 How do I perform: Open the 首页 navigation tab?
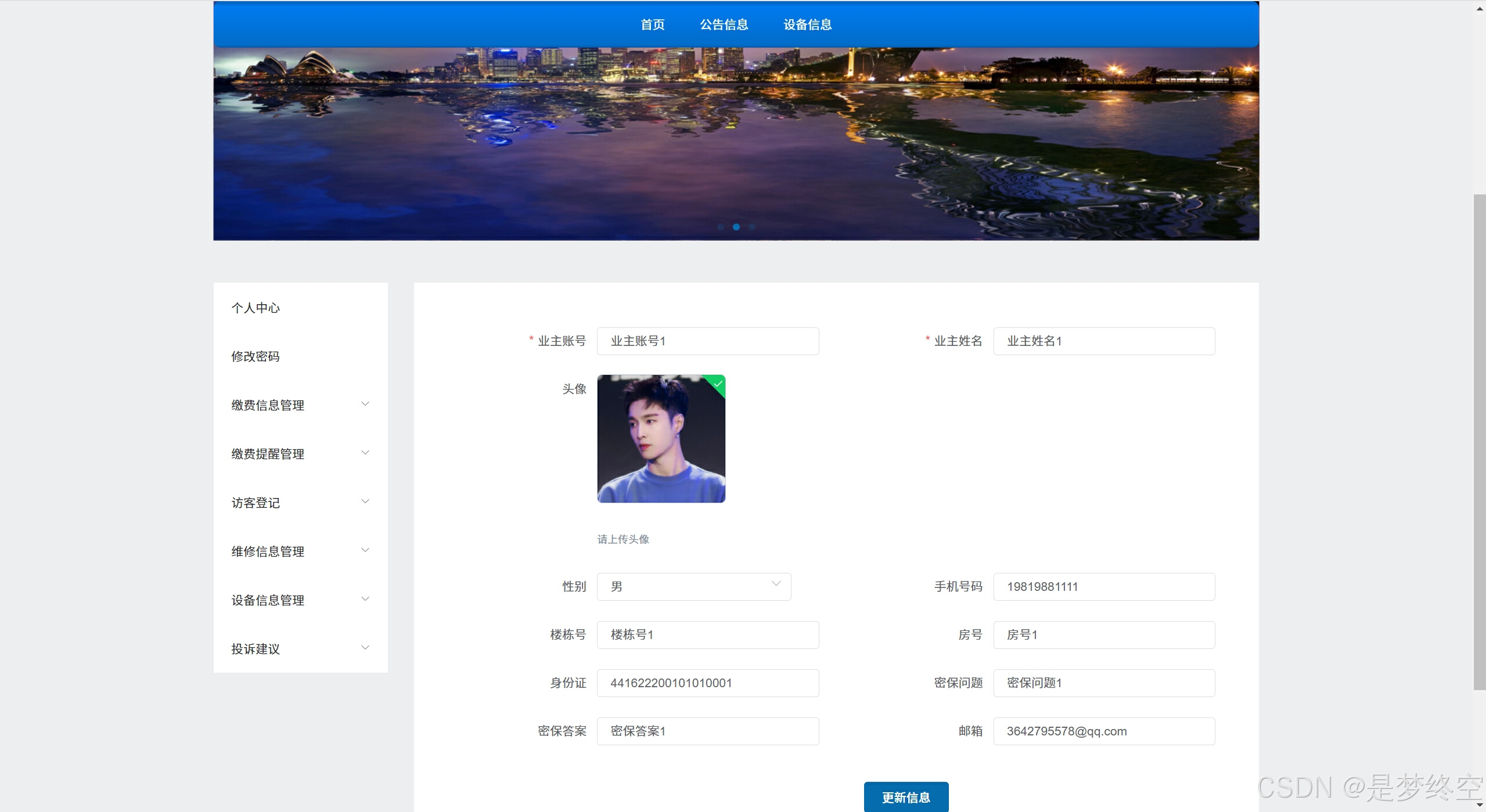652,24
